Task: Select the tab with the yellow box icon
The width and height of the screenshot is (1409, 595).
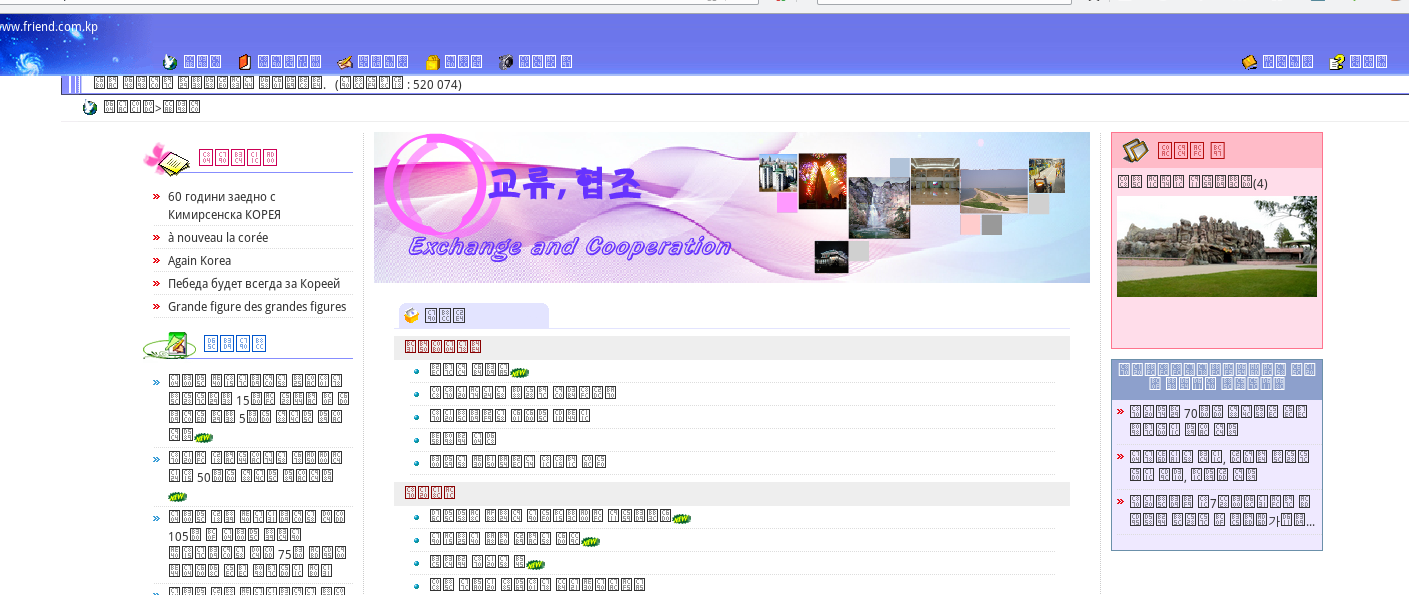Action: (x=472, y=316)
